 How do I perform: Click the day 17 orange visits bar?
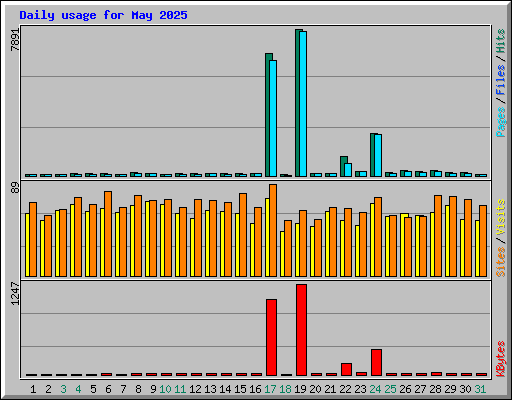273,230
